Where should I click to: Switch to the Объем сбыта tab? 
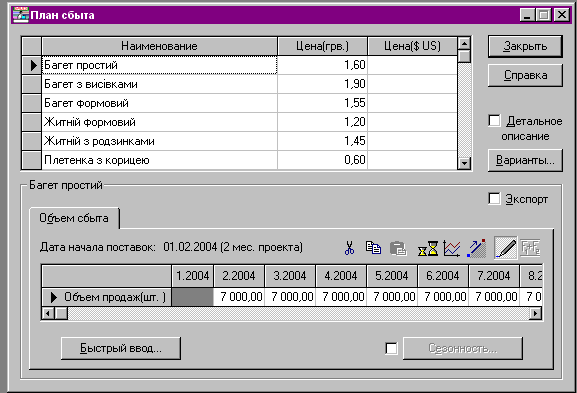coord(74,218)
